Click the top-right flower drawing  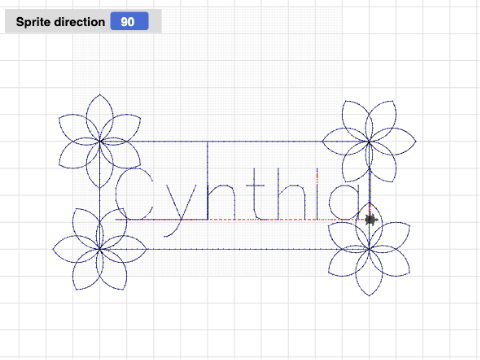click(x=369, y=141)
